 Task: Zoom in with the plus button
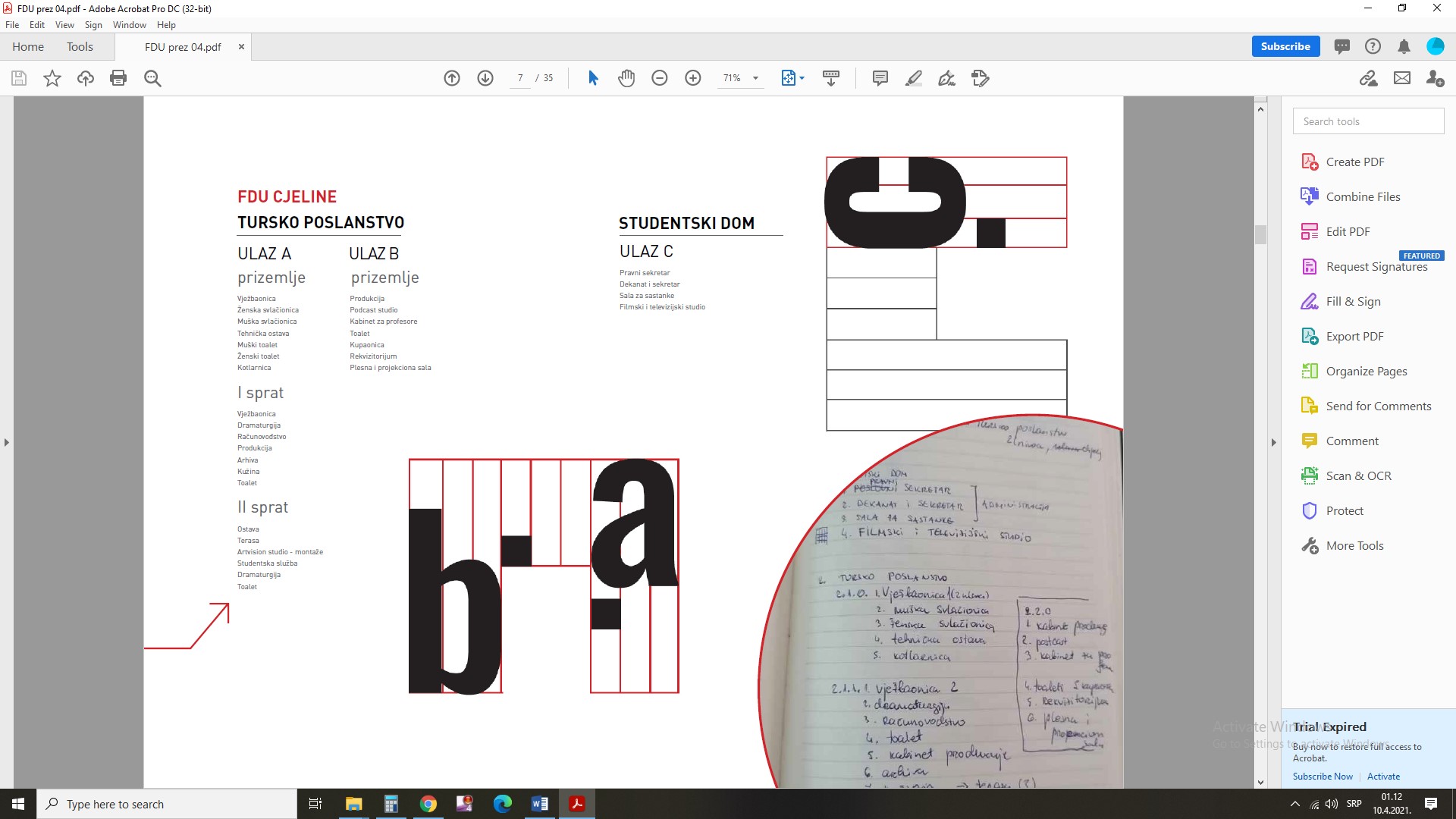pos(693,78)
